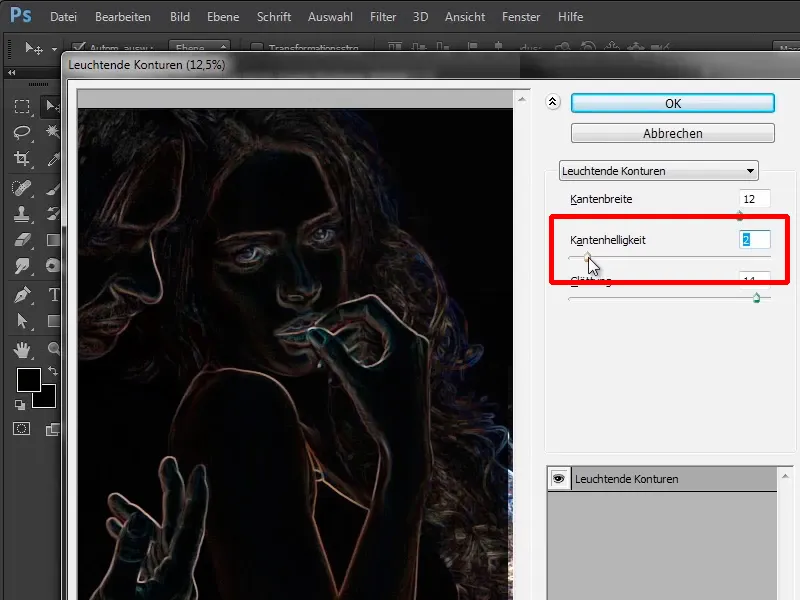Open the Fenster menu
The image size is (800, 600).
(x=521, y=17)
